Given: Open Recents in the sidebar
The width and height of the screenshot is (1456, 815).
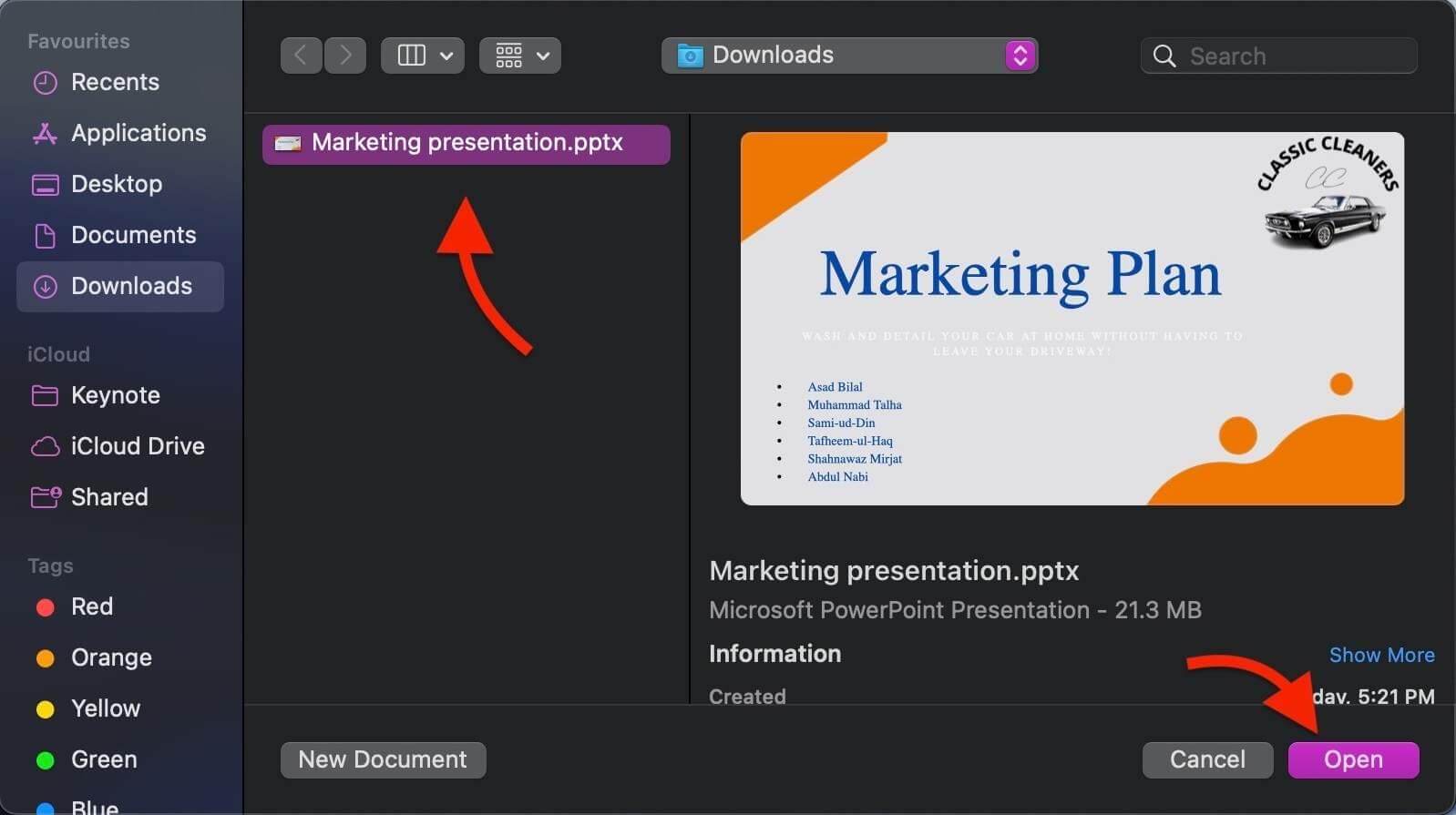Looking at the screenshot, I should click(x=120, y=82).
